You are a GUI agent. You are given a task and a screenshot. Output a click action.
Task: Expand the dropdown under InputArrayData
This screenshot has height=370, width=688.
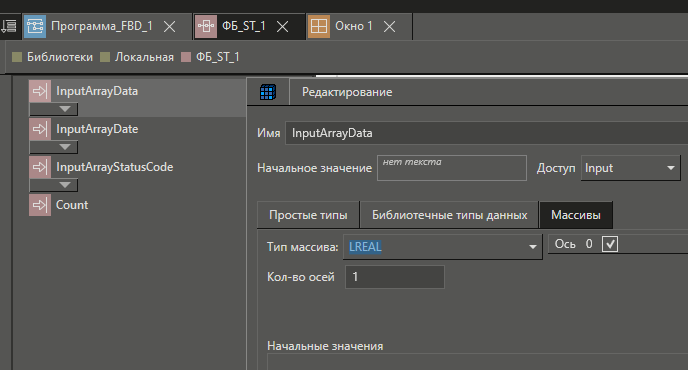pyautogui.click(x=54, y=109)
